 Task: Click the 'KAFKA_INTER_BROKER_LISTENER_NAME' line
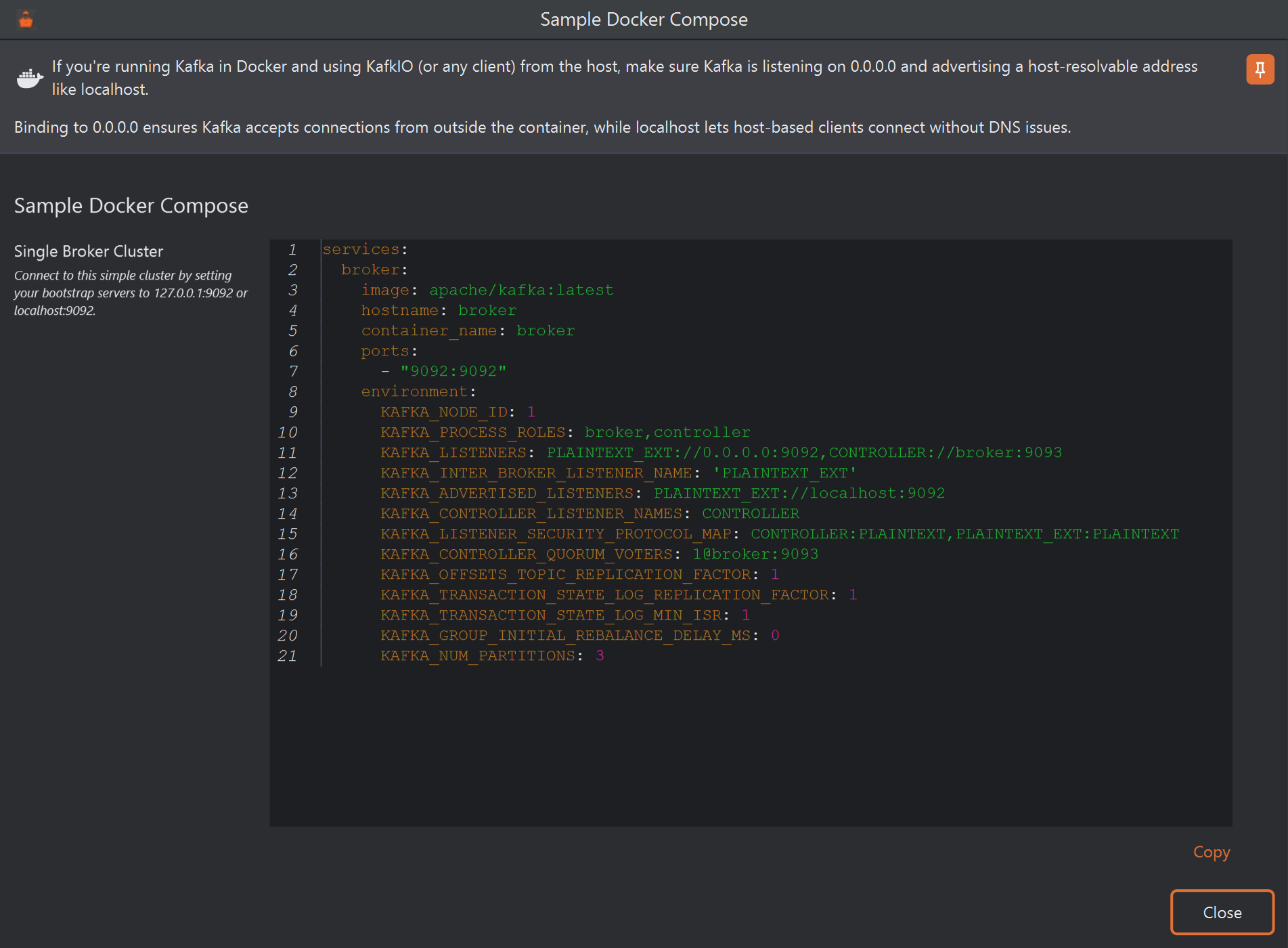tap(619, 473)
